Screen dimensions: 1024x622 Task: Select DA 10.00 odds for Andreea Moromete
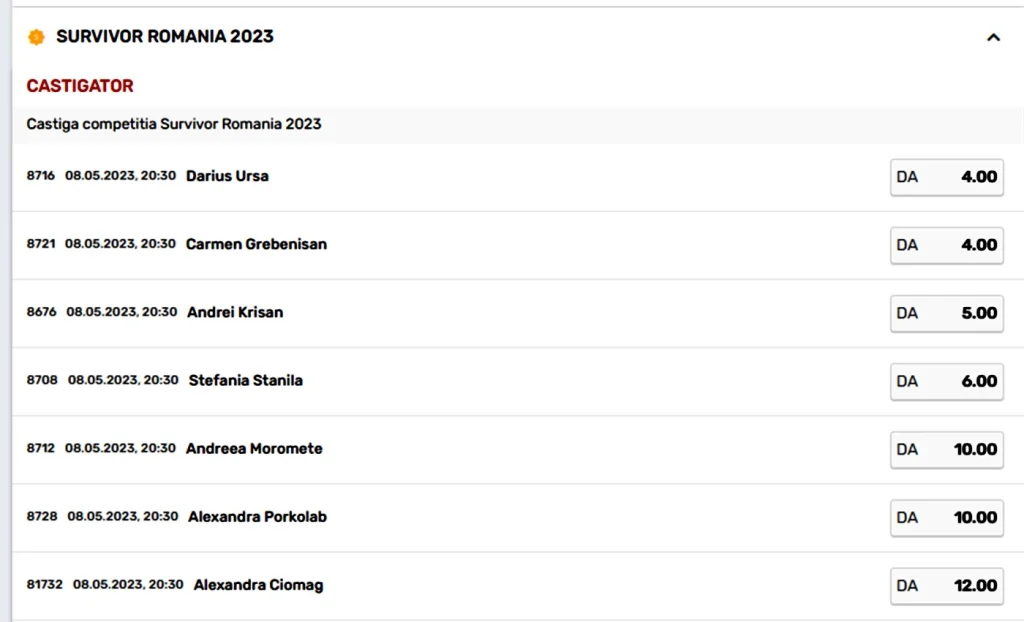coord(946,450)
